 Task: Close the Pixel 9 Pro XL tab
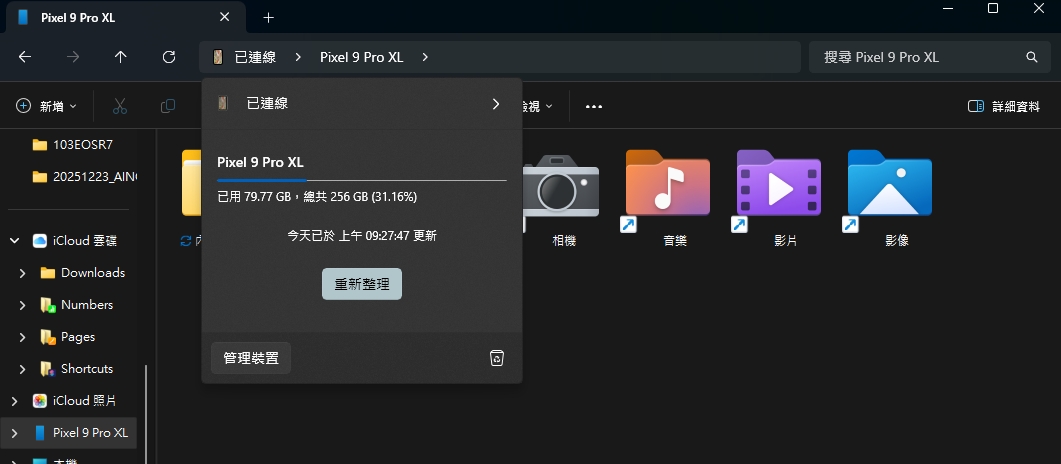225,17
